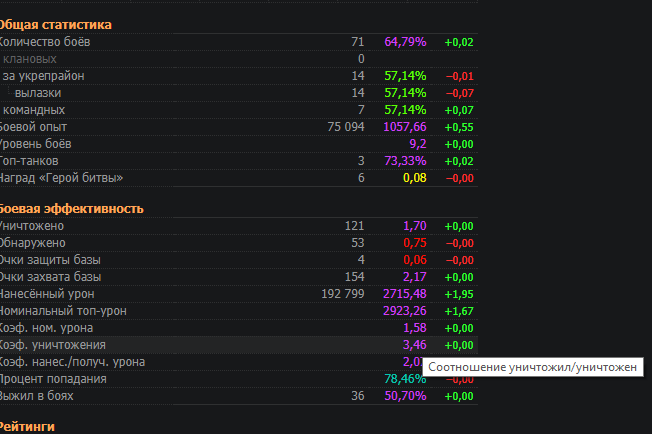Select the «клановых» battles row
Viewport: 652px width, 434px height.
(x=30, y=59)
